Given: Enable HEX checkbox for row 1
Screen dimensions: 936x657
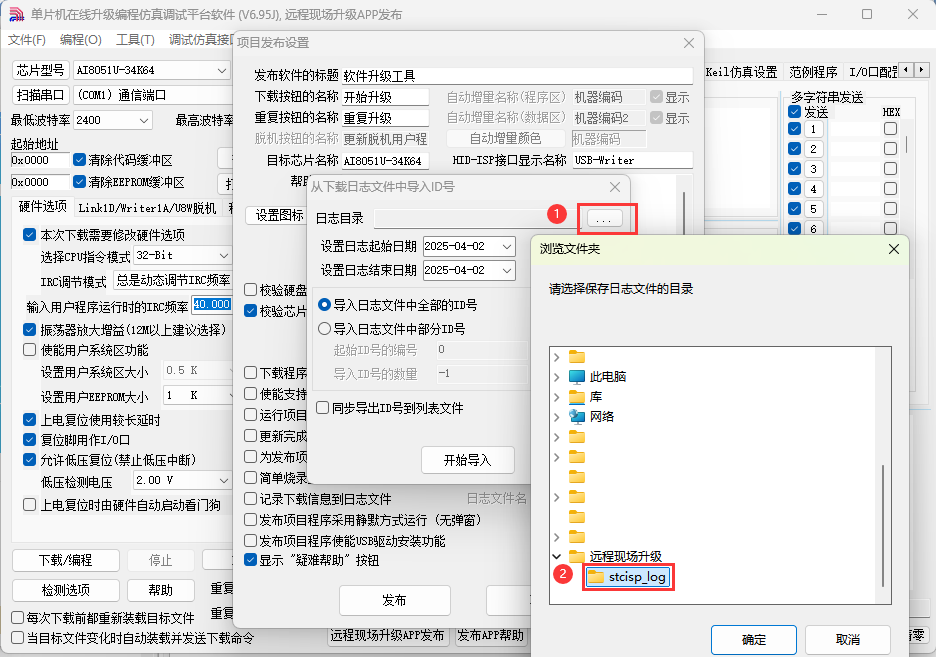Looking at the screenshot, I should click(890, 129).
